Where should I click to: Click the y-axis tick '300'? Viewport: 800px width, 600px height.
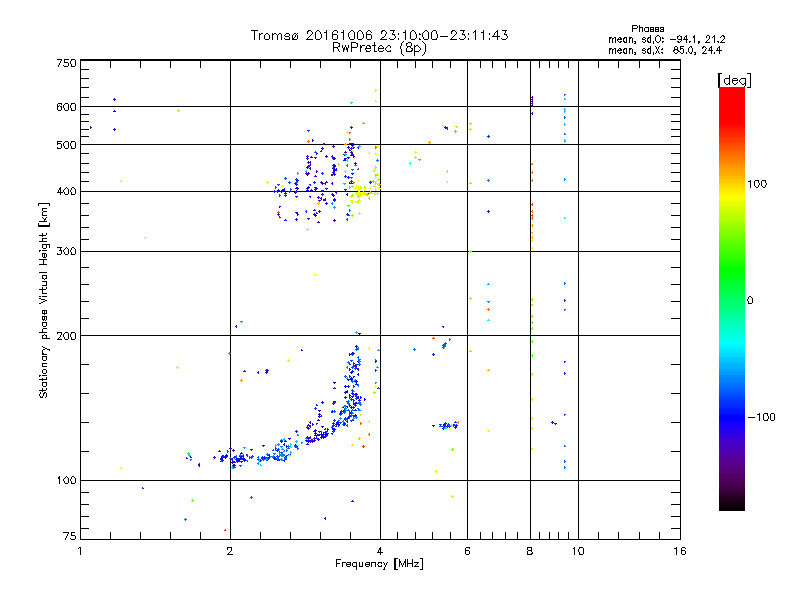pyautogui.click(x=66, y=252)
